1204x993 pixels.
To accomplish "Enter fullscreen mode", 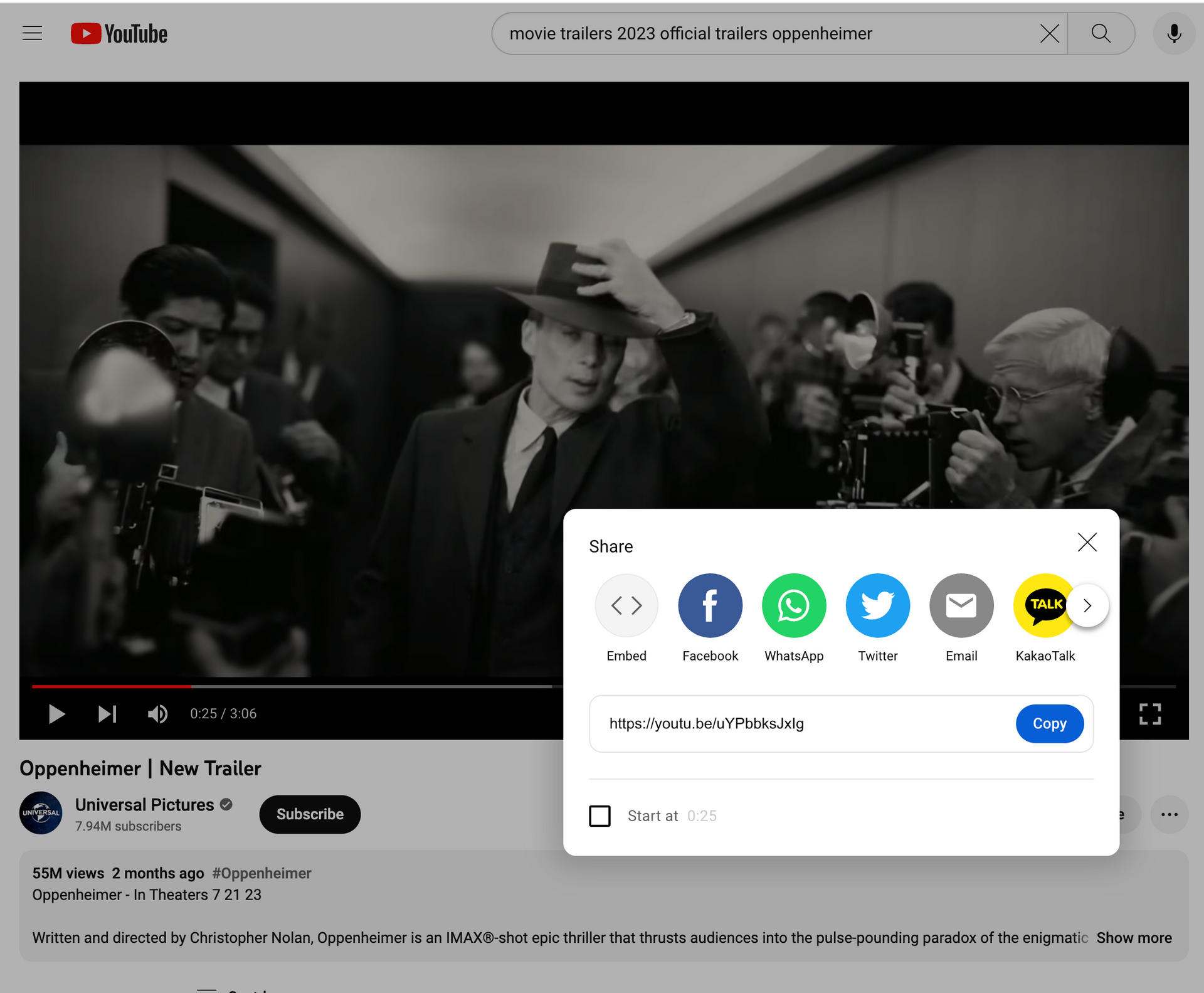I will click(1149, 713).
